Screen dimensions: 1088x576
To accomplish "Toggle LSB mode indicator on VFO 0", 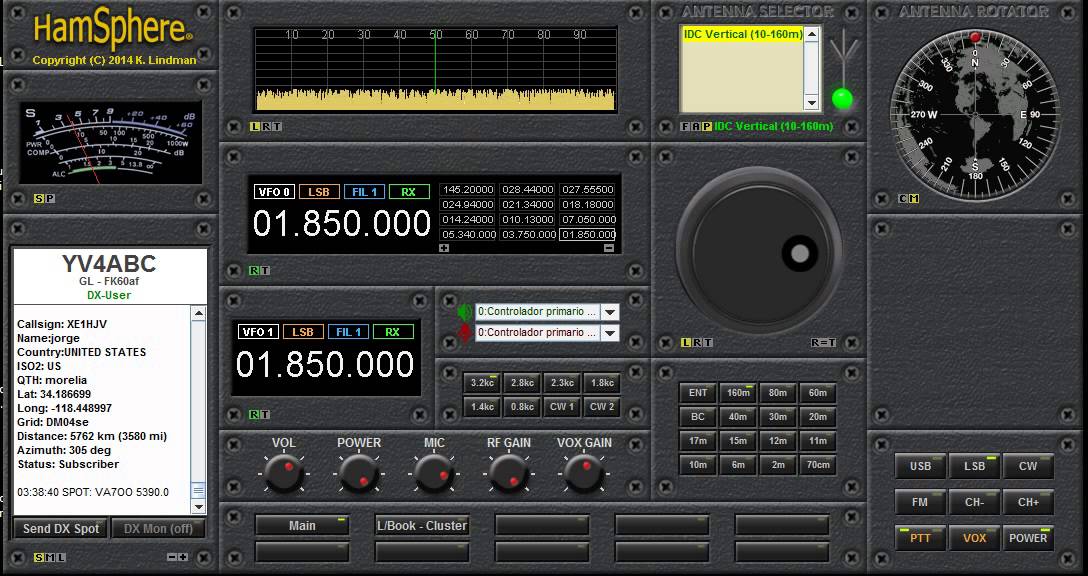I will pyautogui.click(x=318, y=192).
